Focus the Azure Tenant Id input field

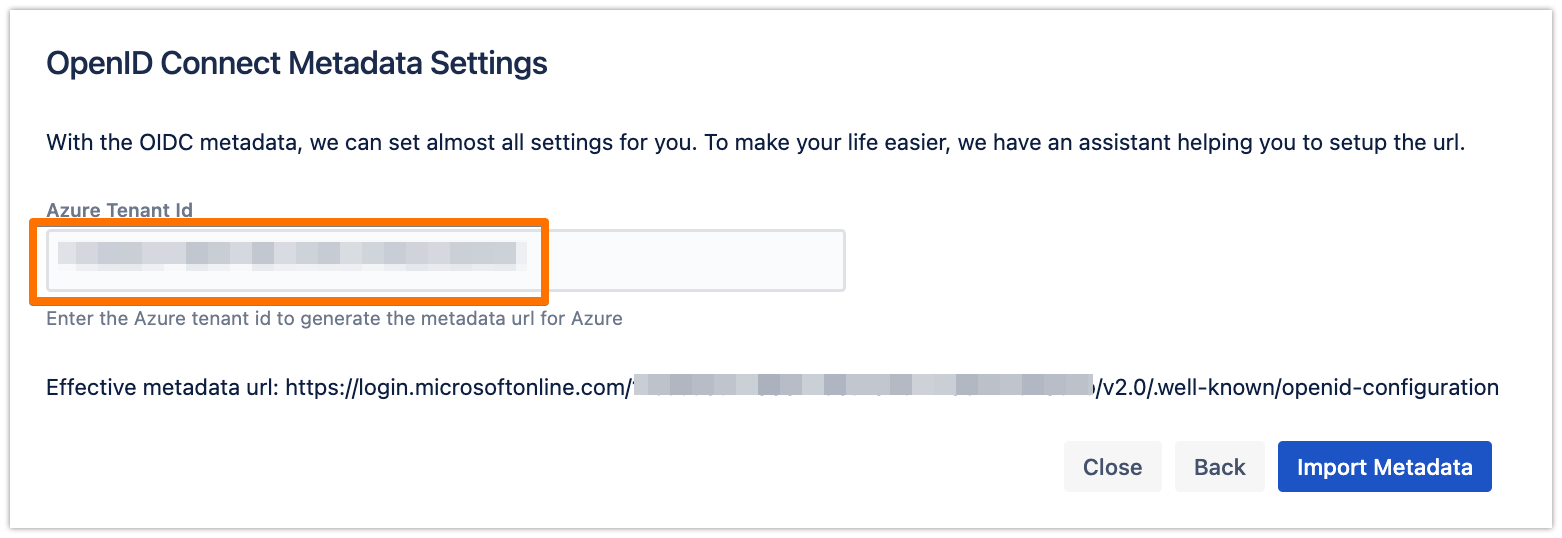pyautogui.click(x=445, y=261)
